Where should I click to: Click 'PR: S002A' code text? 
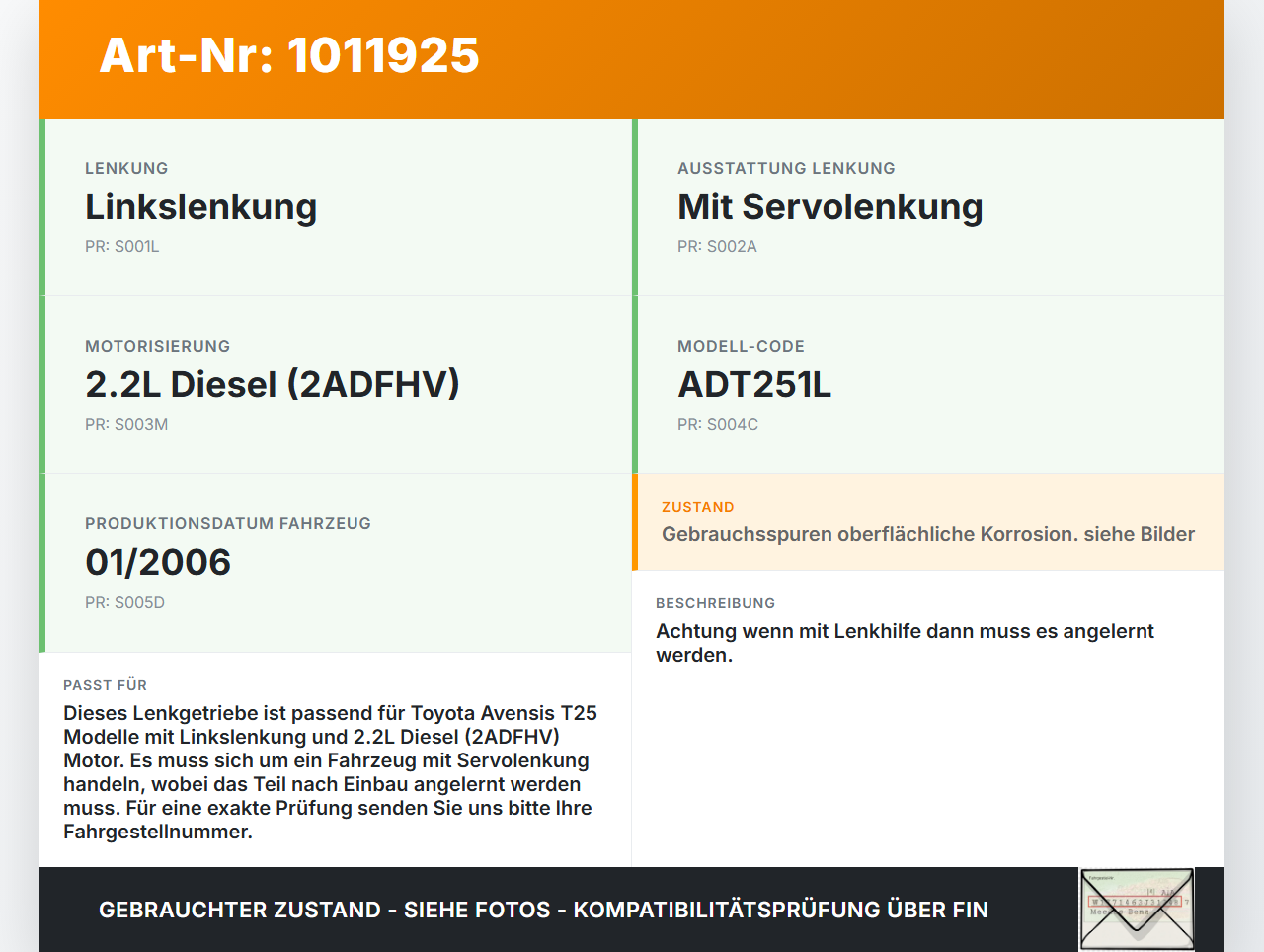click(x=717, y=247)
